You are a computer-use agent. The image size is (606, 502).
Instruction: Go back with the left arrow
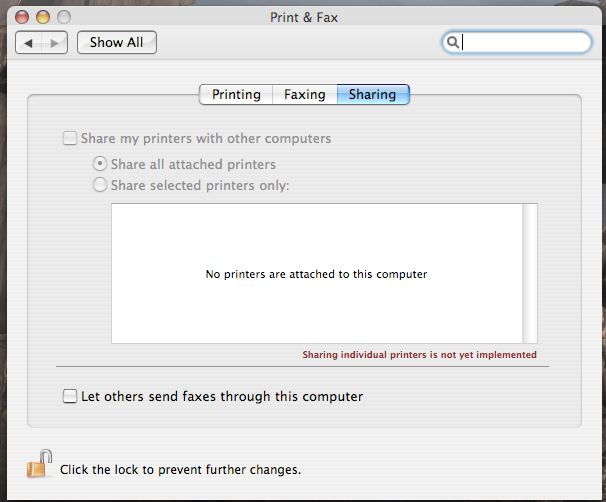(28, 43)
